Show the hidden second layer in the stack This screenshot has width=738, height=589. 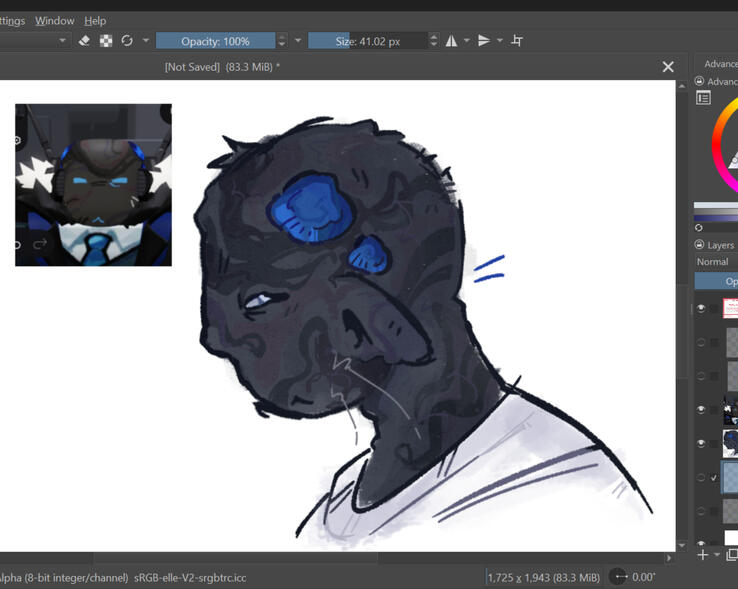701,342
